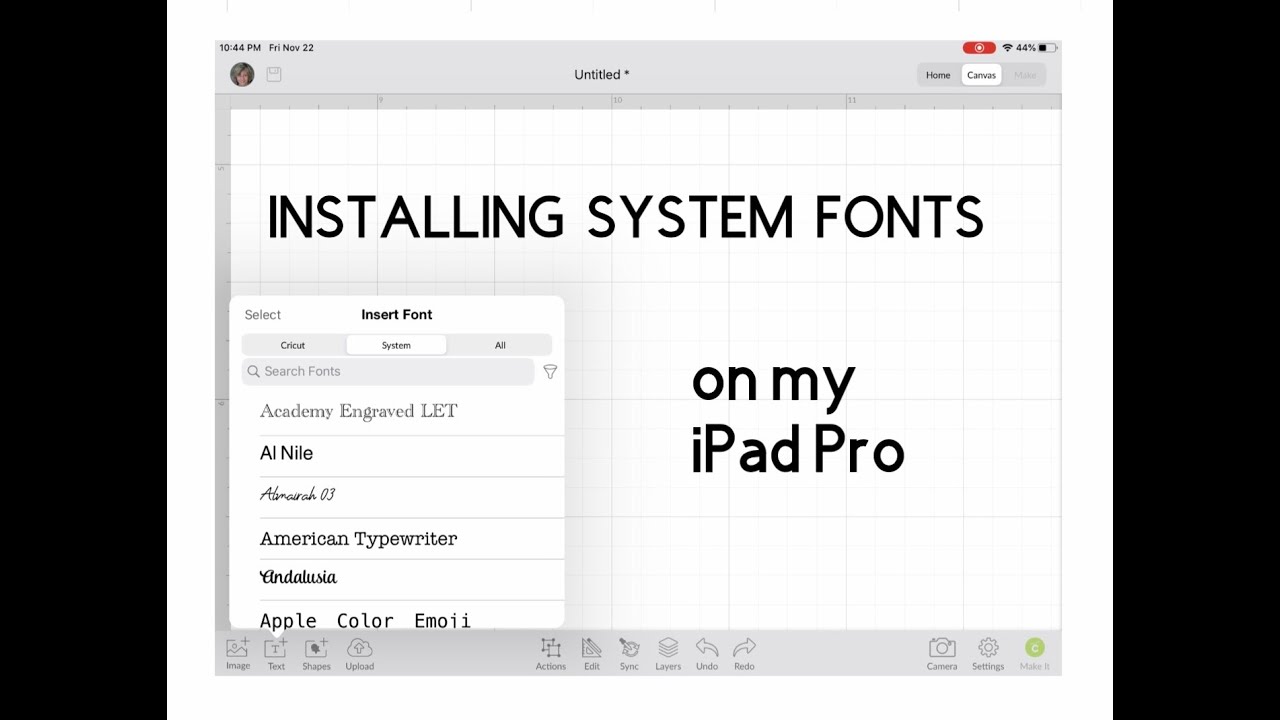Select the 'on my iPad Pro' text
The height and width of the screenshot is (720, 1280).
[x=798, y=418]
